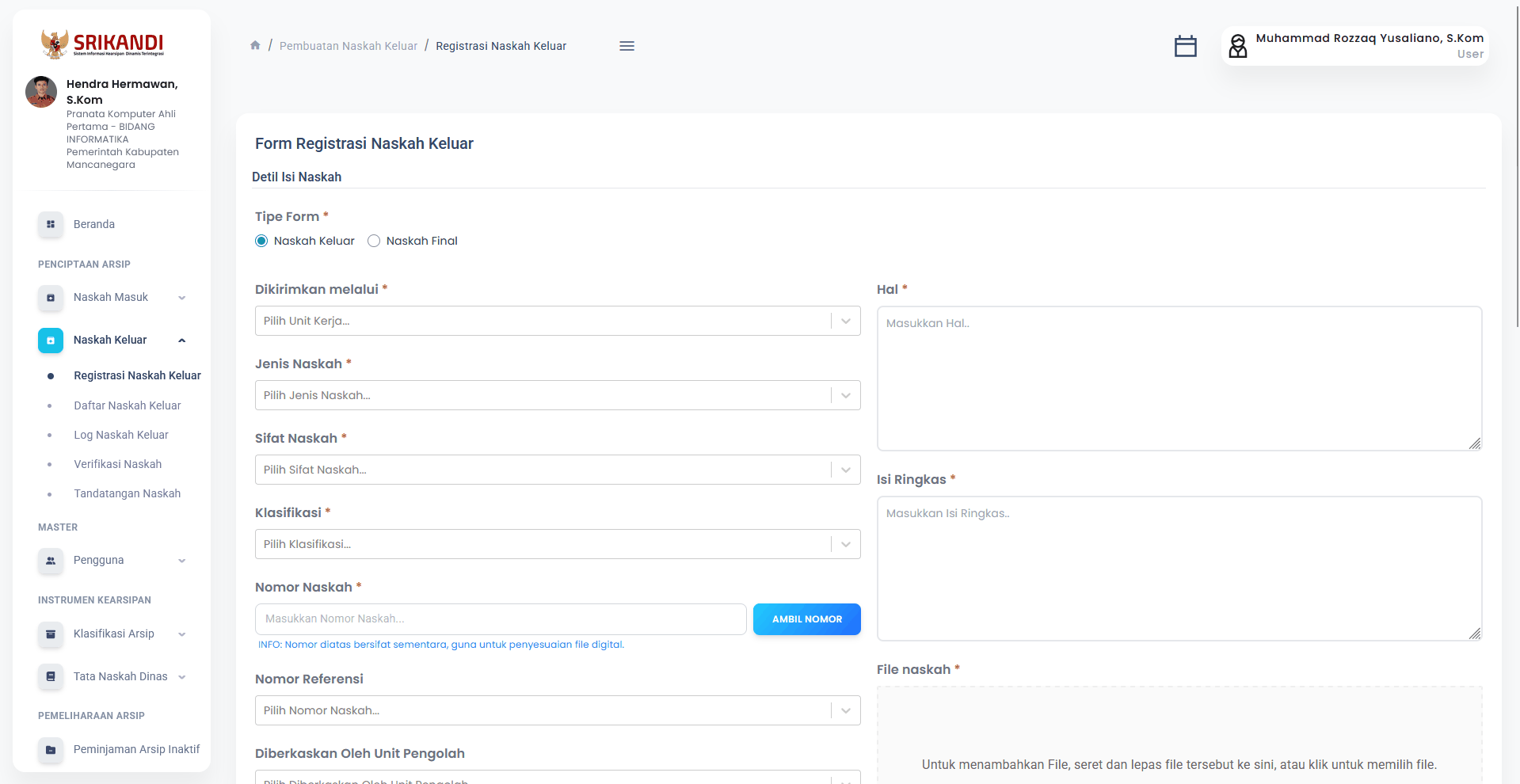Viewport: 1520px width, 784px height.
Task: Click the Detil Isi Naskah section title
Action: 297,177
